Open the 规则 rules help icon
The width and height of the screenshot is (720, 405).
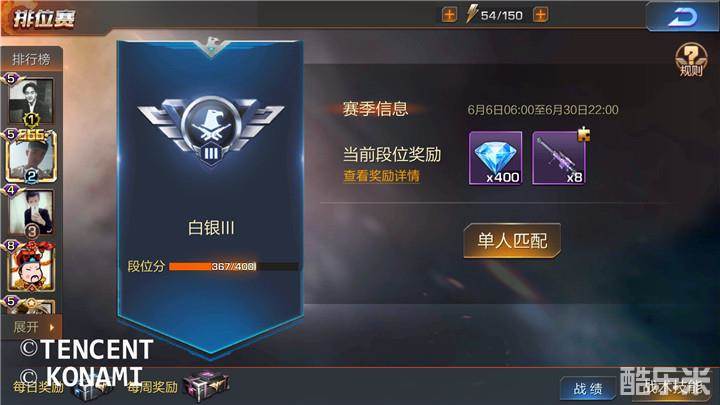pyautogui.click(x=691, y=60)
